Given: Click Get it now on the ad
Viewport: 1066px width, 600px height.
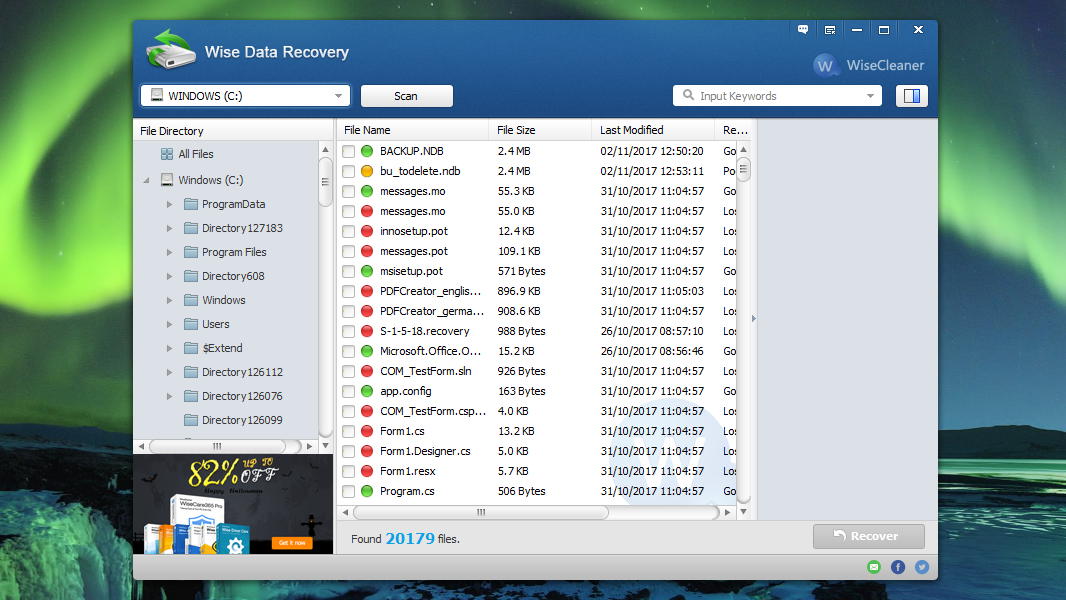Looking at the screenshot, I should coord(292,542).
